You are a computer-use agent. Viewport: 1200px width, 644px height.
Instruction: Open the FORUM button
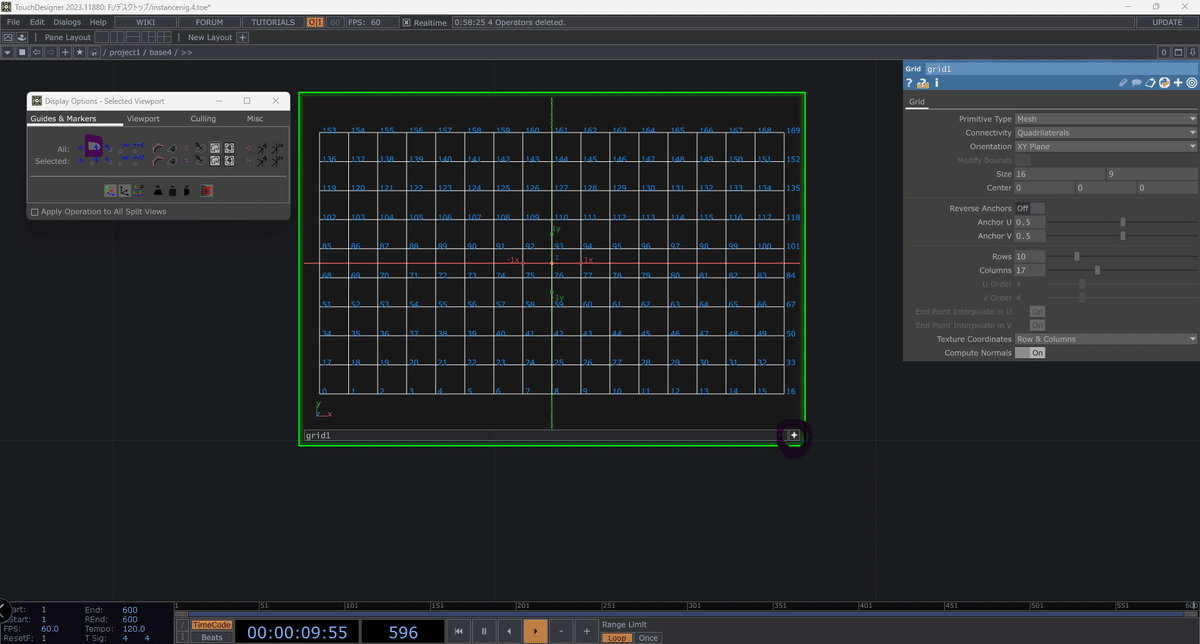tap(210, 22)
